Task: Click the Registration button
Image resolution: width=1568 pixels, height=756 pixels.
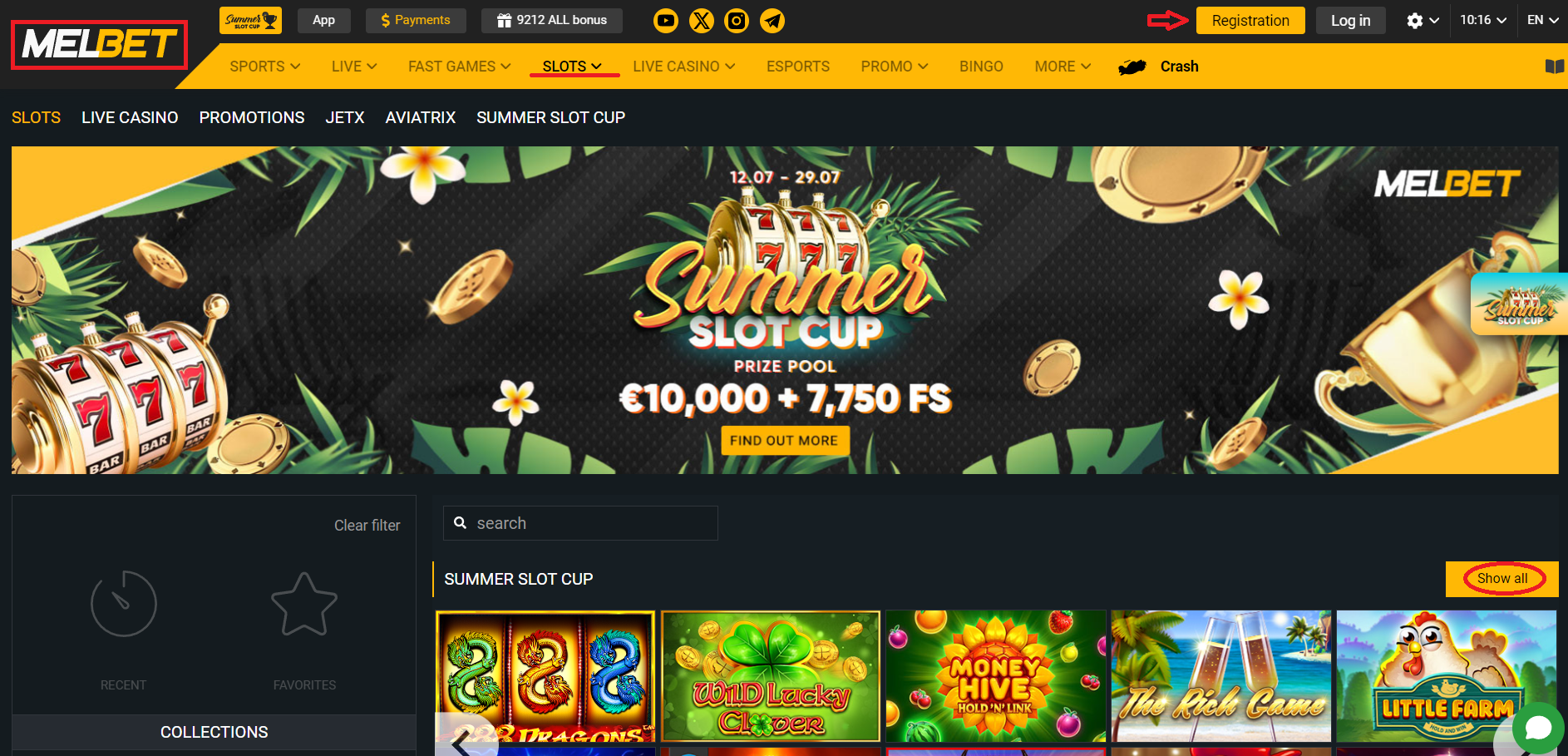Action: [1250, 21]
